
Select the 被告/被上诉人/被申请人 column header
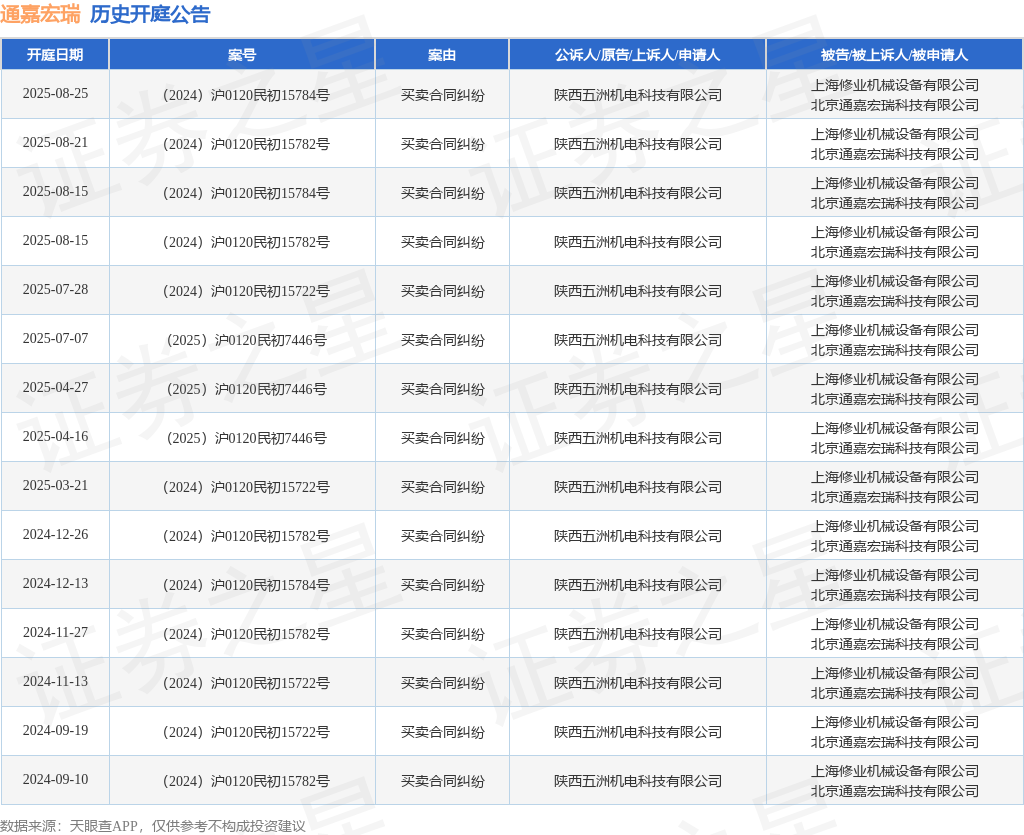click(x=894, y=55)
